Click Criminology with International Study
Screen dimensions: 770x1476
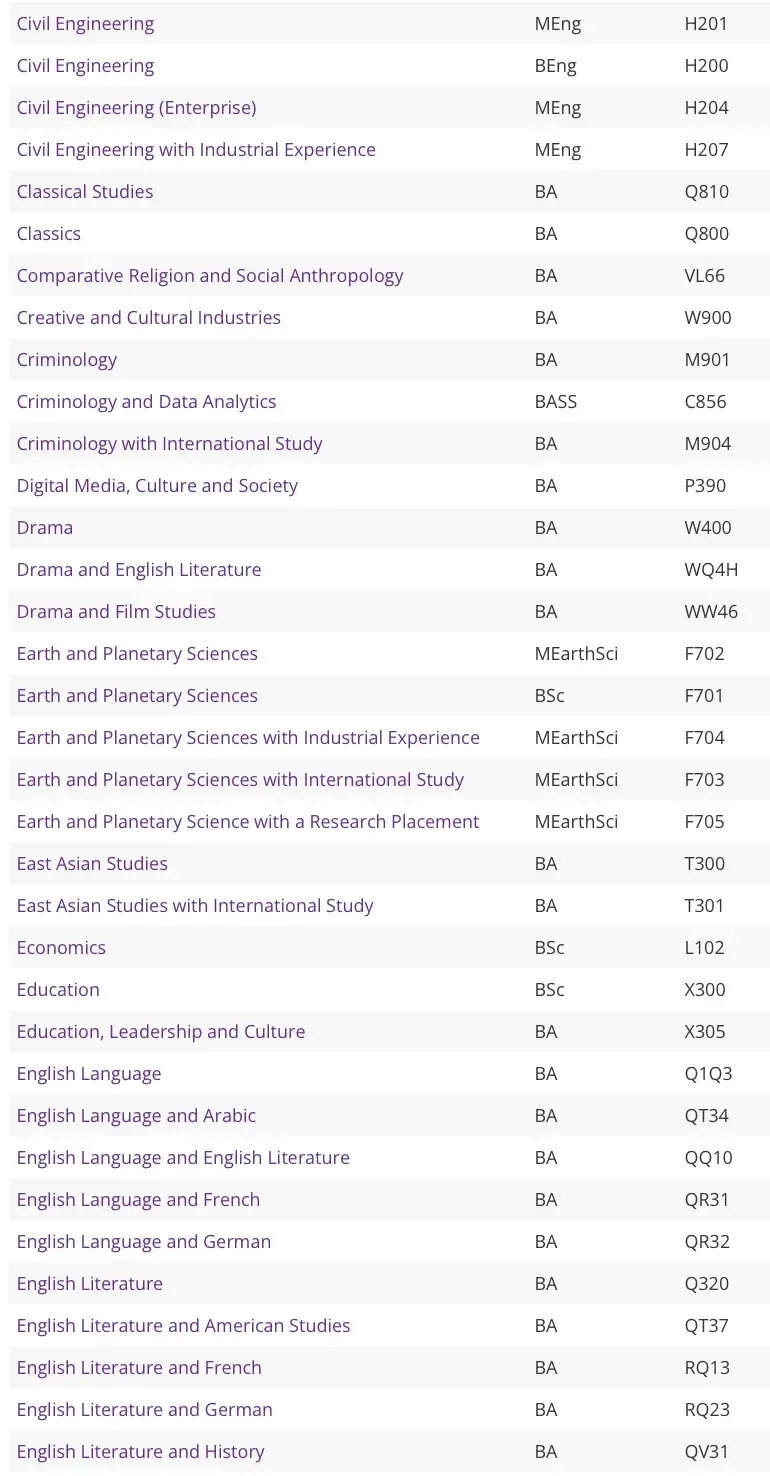coord(169,444)
